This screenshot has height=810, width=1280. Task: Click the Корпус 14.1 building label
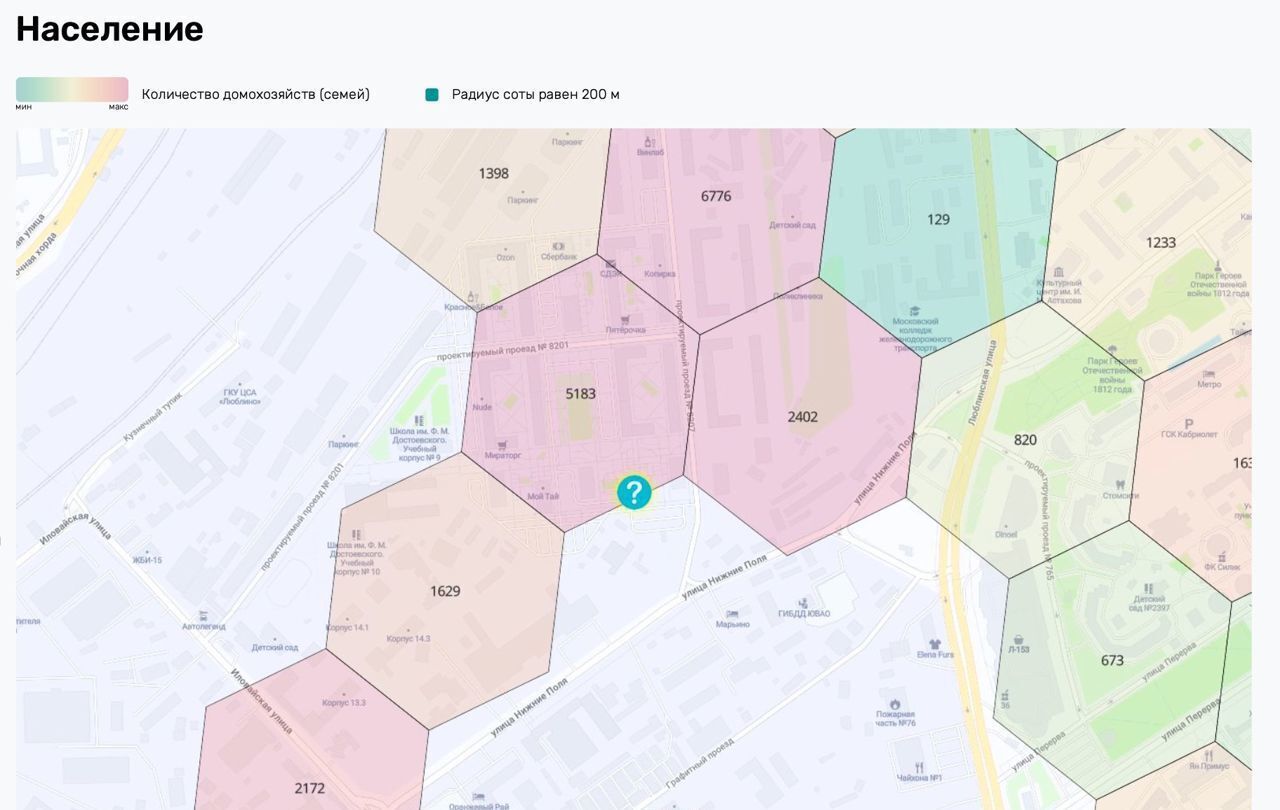[347, 628]
